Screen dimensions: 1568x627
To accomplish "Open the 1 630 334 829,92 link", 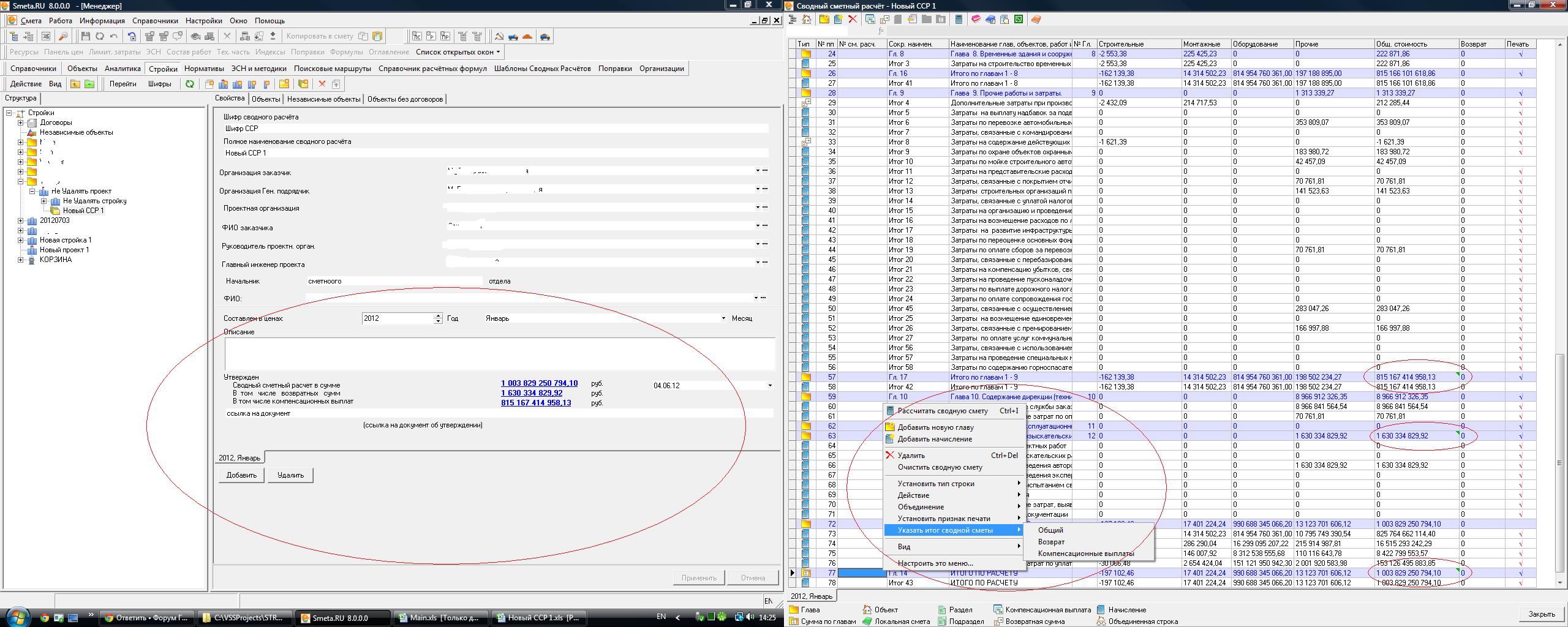I will (x=532, y=393).
